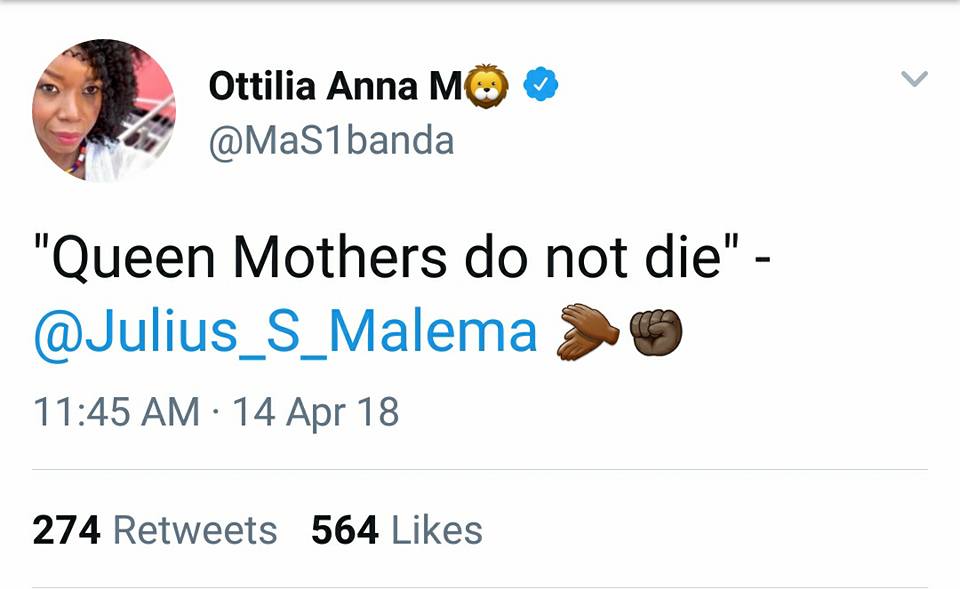
Task: Open the @Julius_S_Malema mention
Action: (286, 333)
